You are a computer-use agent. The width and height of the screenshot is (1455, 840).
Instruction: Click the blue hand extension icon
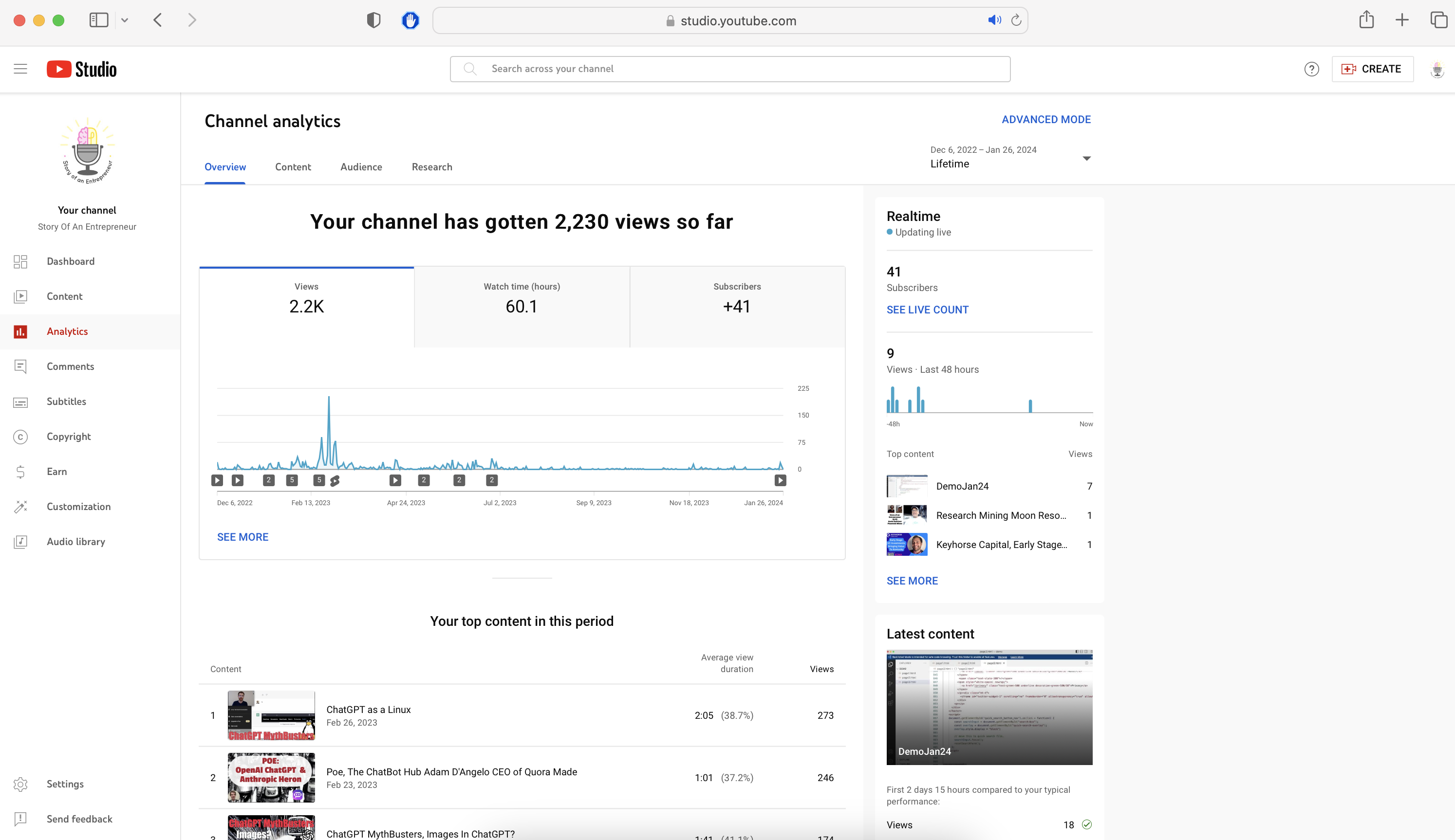pos(410,20)
